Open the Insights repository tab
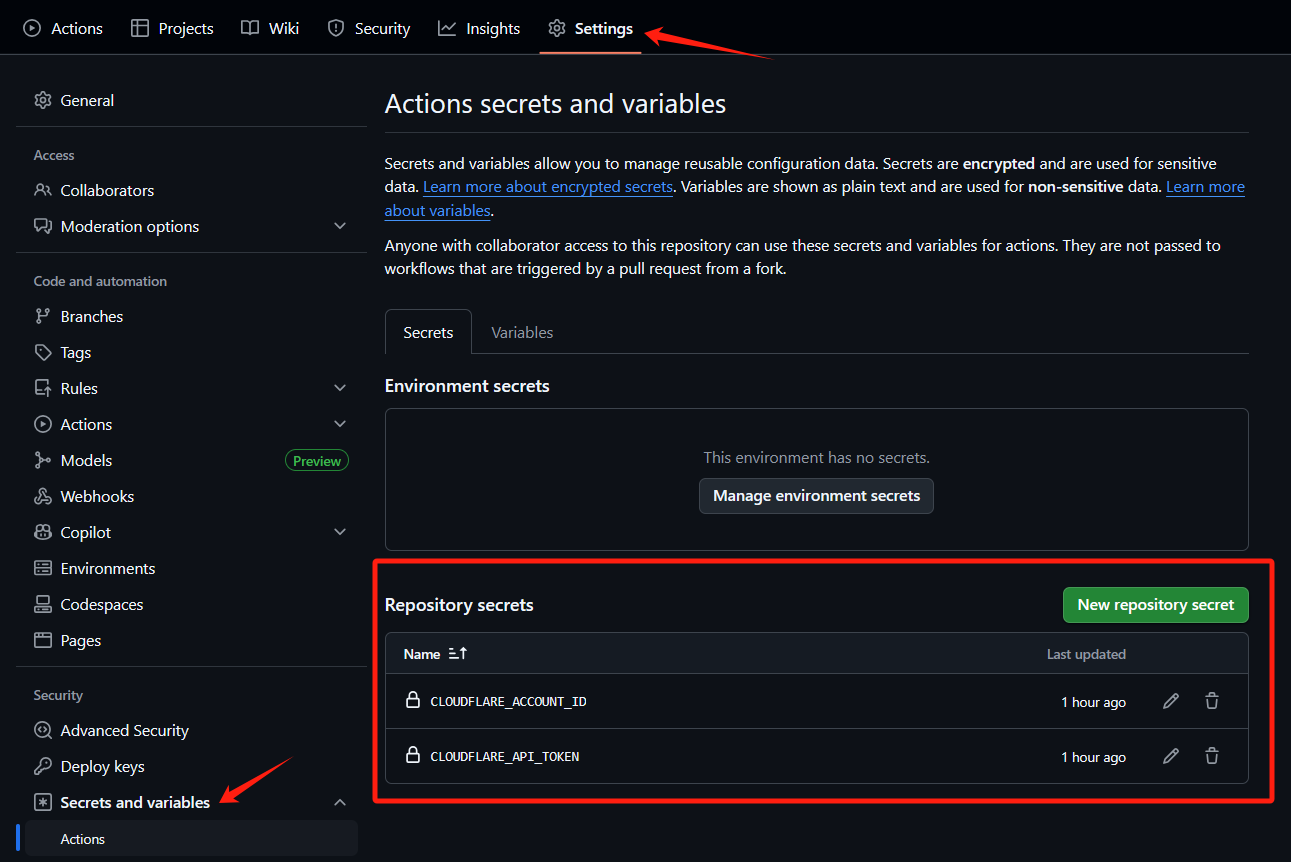The width and height of the screenshot is (1291, 862). coord(479,28)
